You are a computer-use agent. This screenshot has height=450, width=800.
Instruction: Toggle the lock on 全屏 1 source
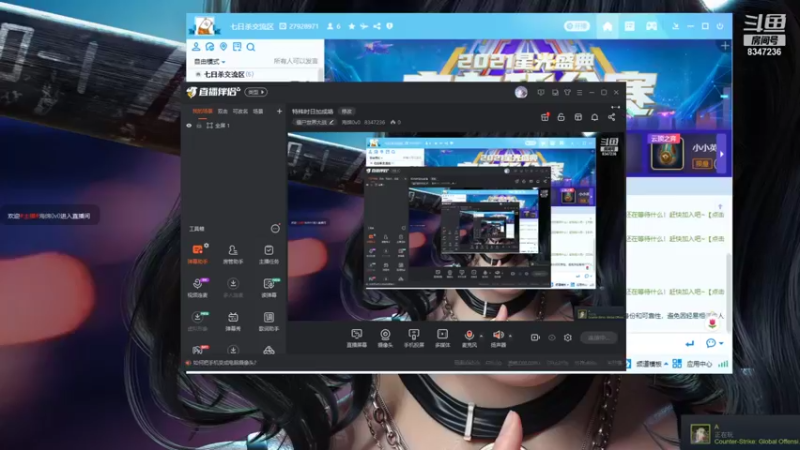pos(199,126)
